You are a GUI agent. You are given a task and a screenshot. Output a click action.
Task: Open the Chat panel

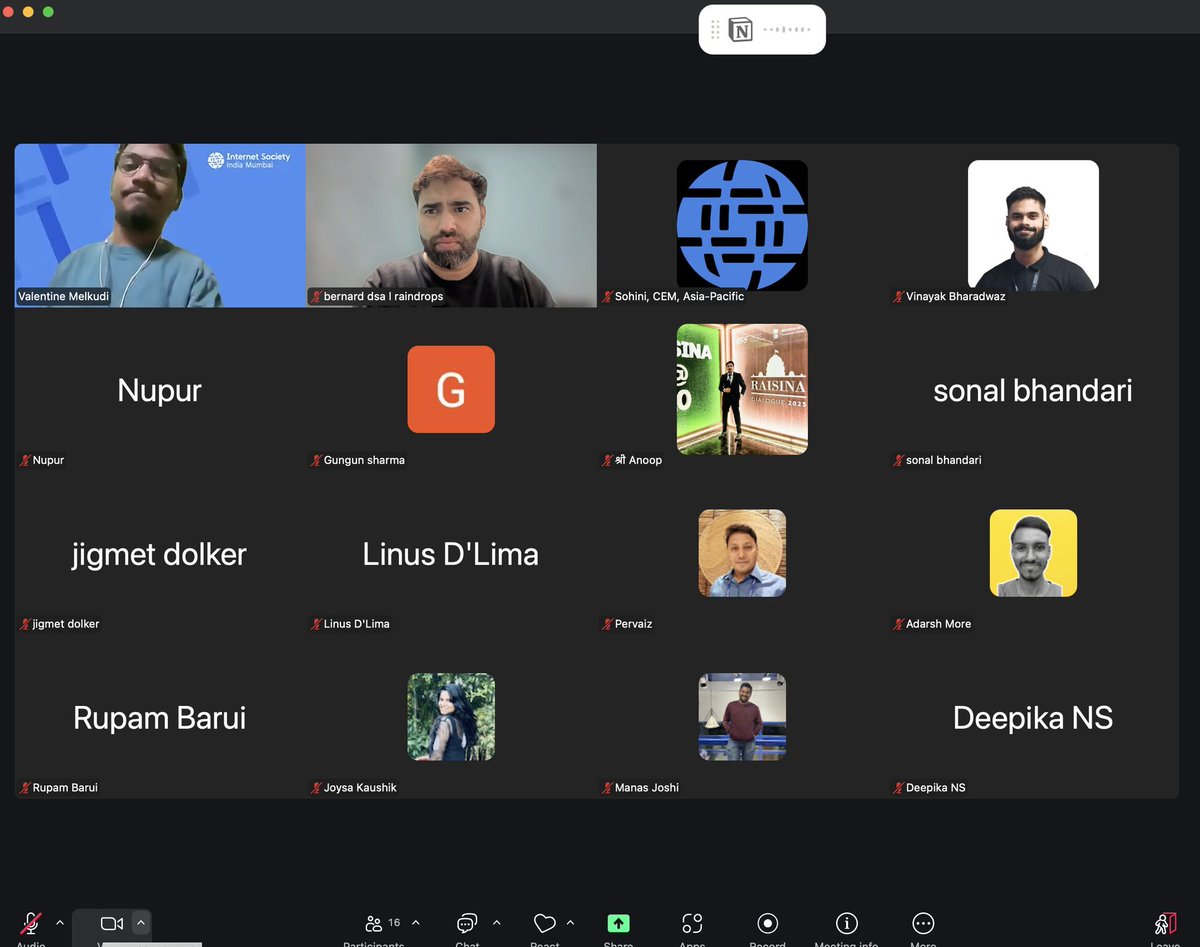coord(467,923)
